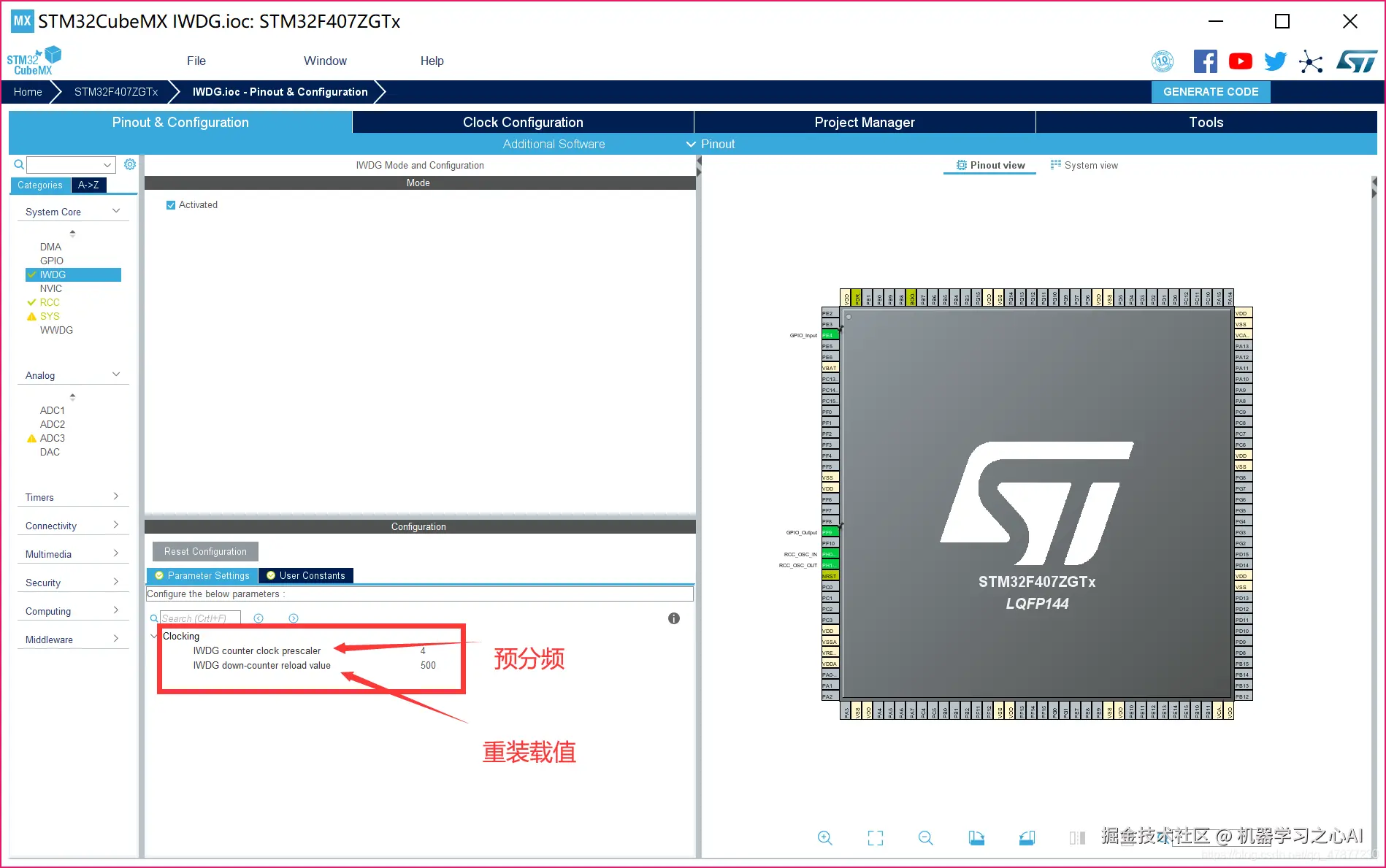Expand the Security category
This screenshot has width=1386, height=868.
(x=116, y=582)
